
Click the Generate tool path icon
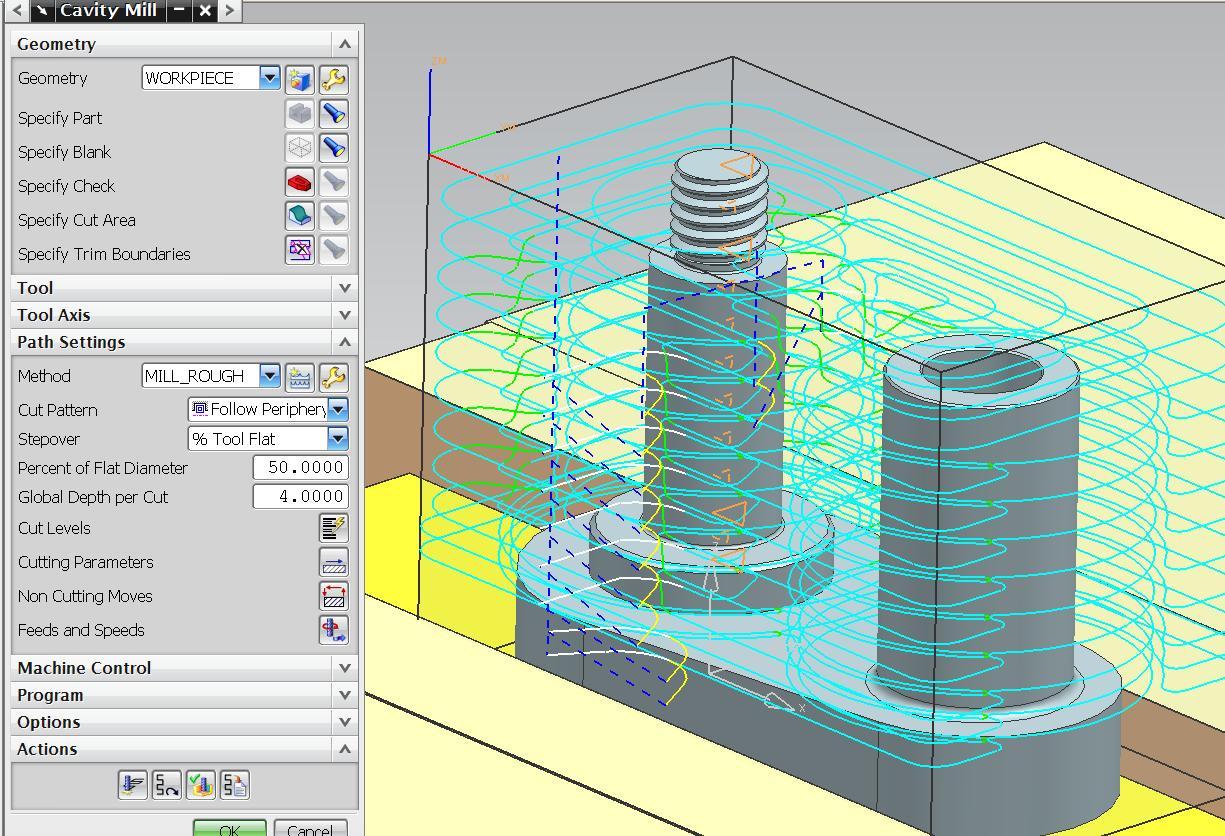point(132,786)
